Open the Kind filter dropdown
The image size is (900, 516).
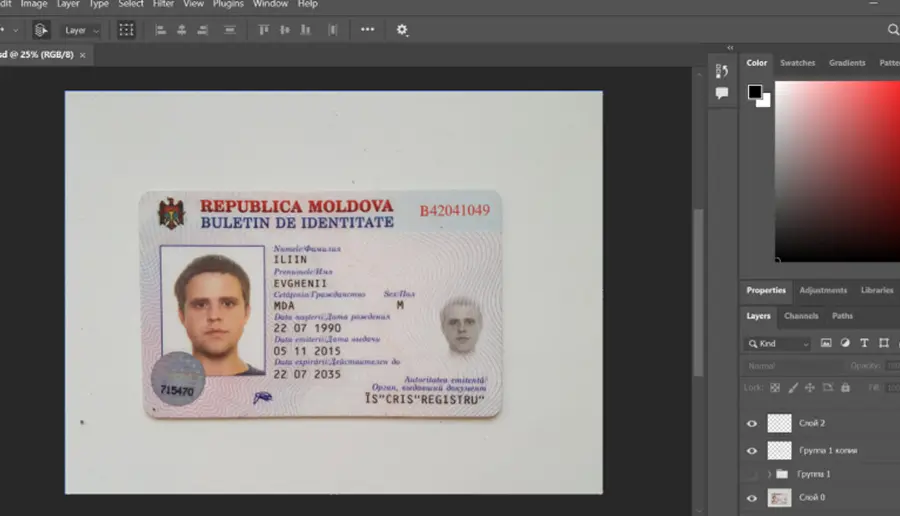[778, 344]
